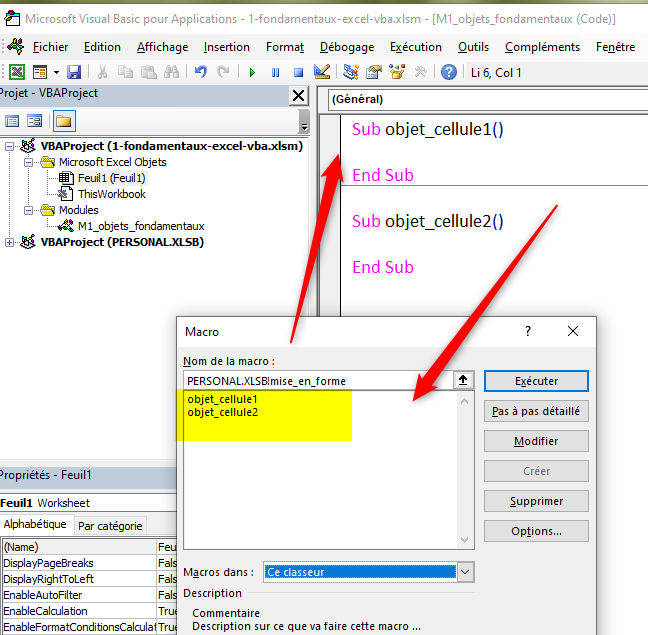Image resolution: width=648 pixels, height=635 pixels.
Task: Pause execution with Break icon
Action: pyautogui.click(x=275, y=73)
